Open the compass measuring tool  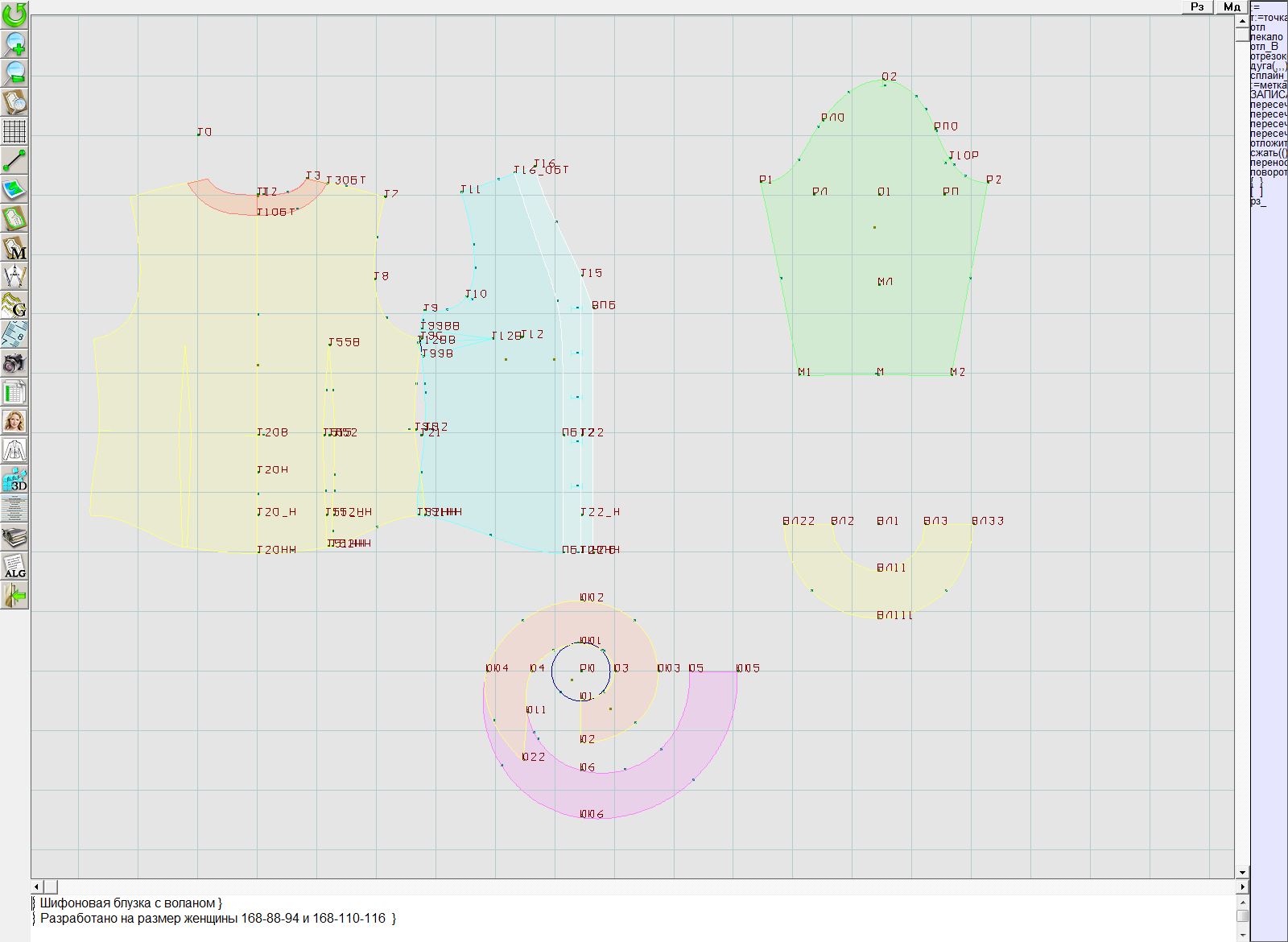point(14,276)
